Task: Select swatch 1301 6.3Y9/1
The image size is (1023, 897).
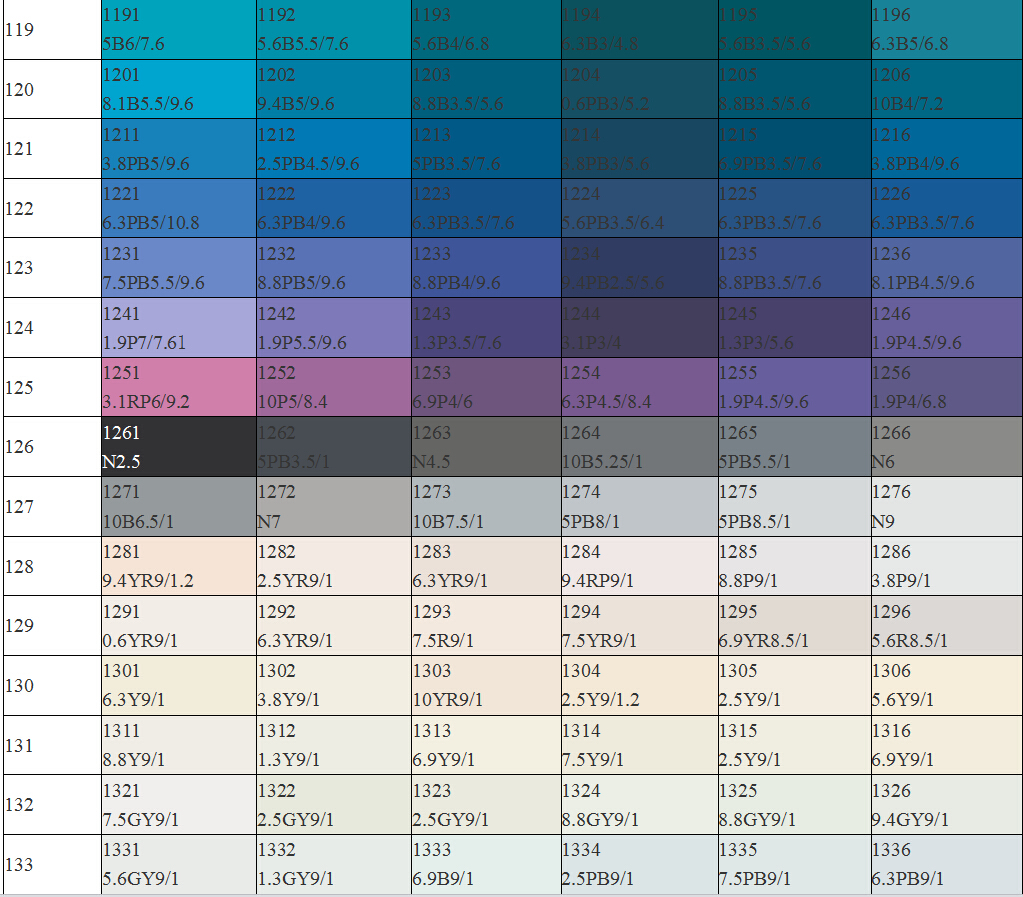Action: [179, 686]
